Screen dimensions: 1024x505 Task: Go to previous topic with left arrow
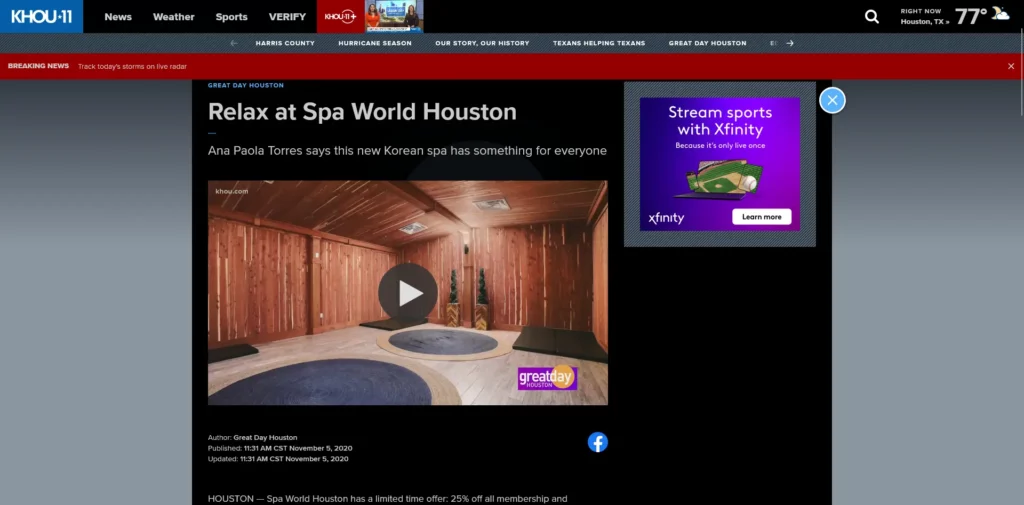[x=234, y=43]
